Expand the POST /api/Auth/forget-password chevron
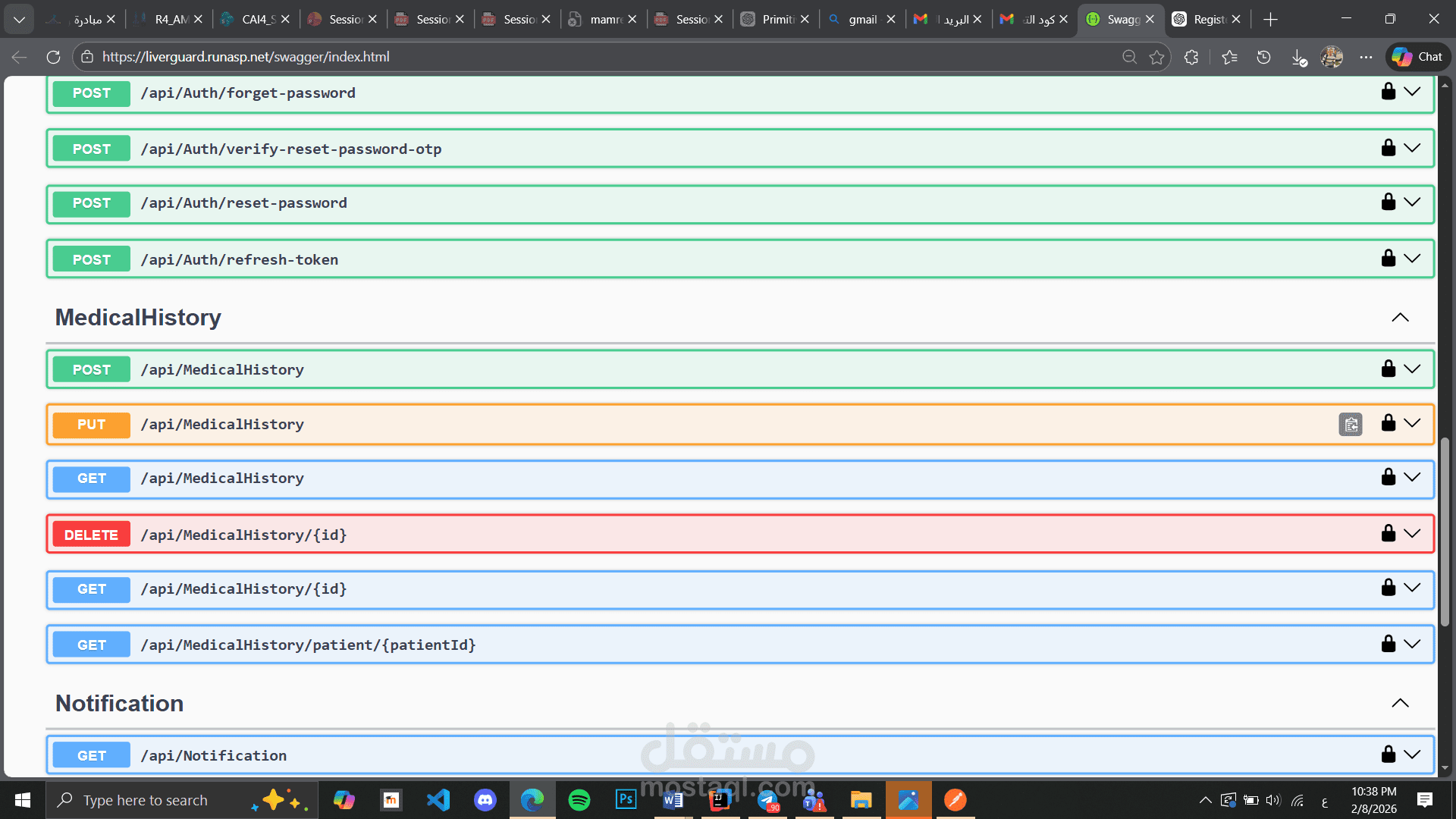 click(1412, 92)
